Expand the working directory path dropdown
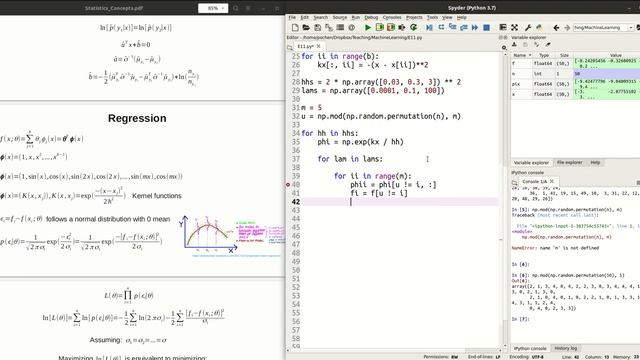640x360 pixels. pyautogui.click(x=630, y=27)
